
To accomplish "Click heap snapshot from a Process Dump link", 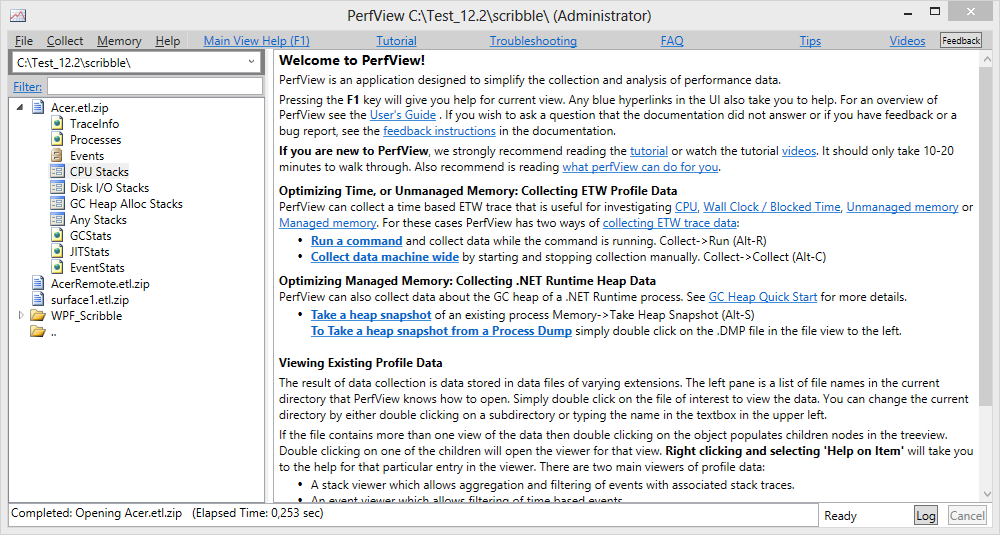I will (441, 331).
